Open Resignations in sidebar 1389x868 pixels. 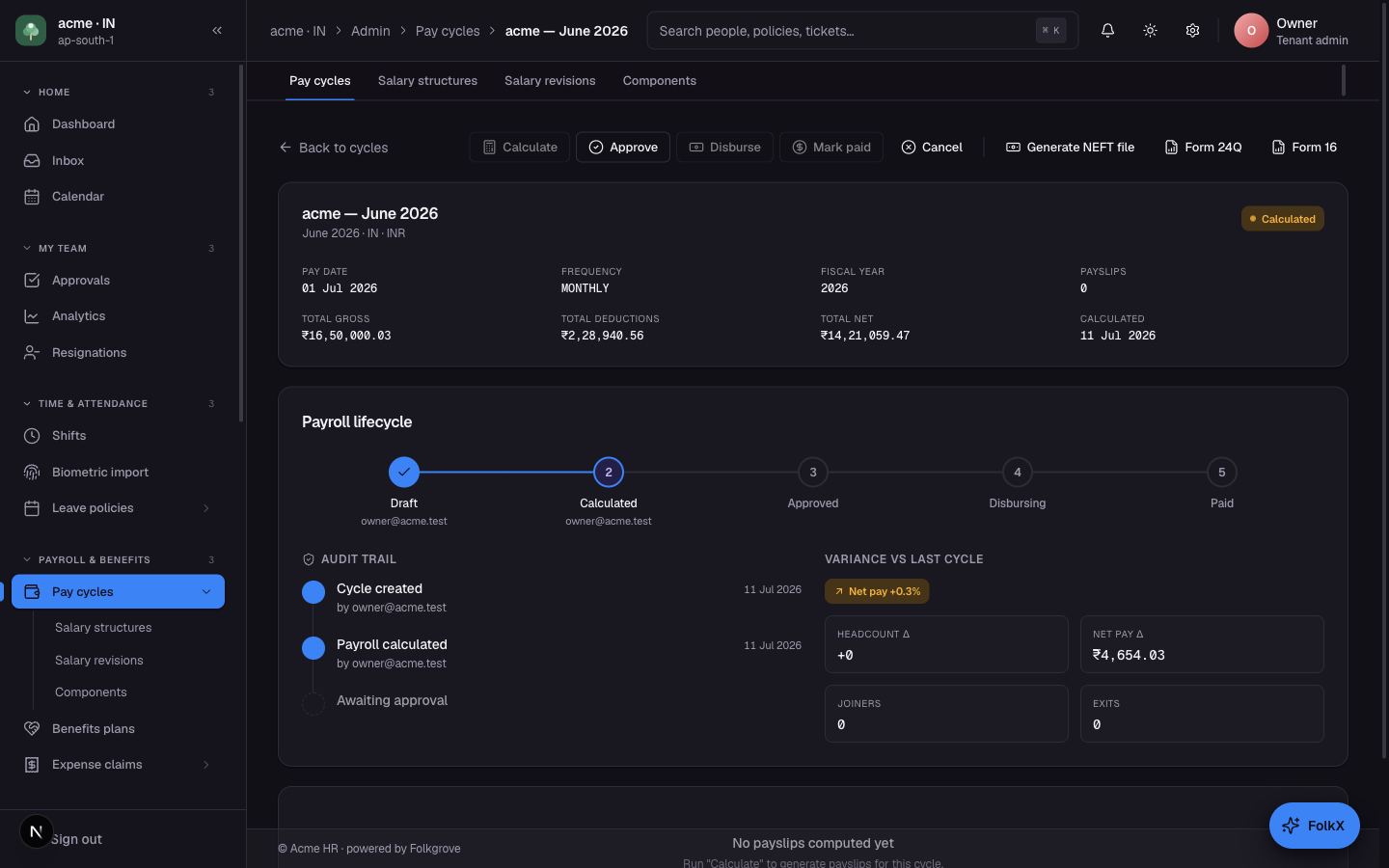(x=118, y=353)
